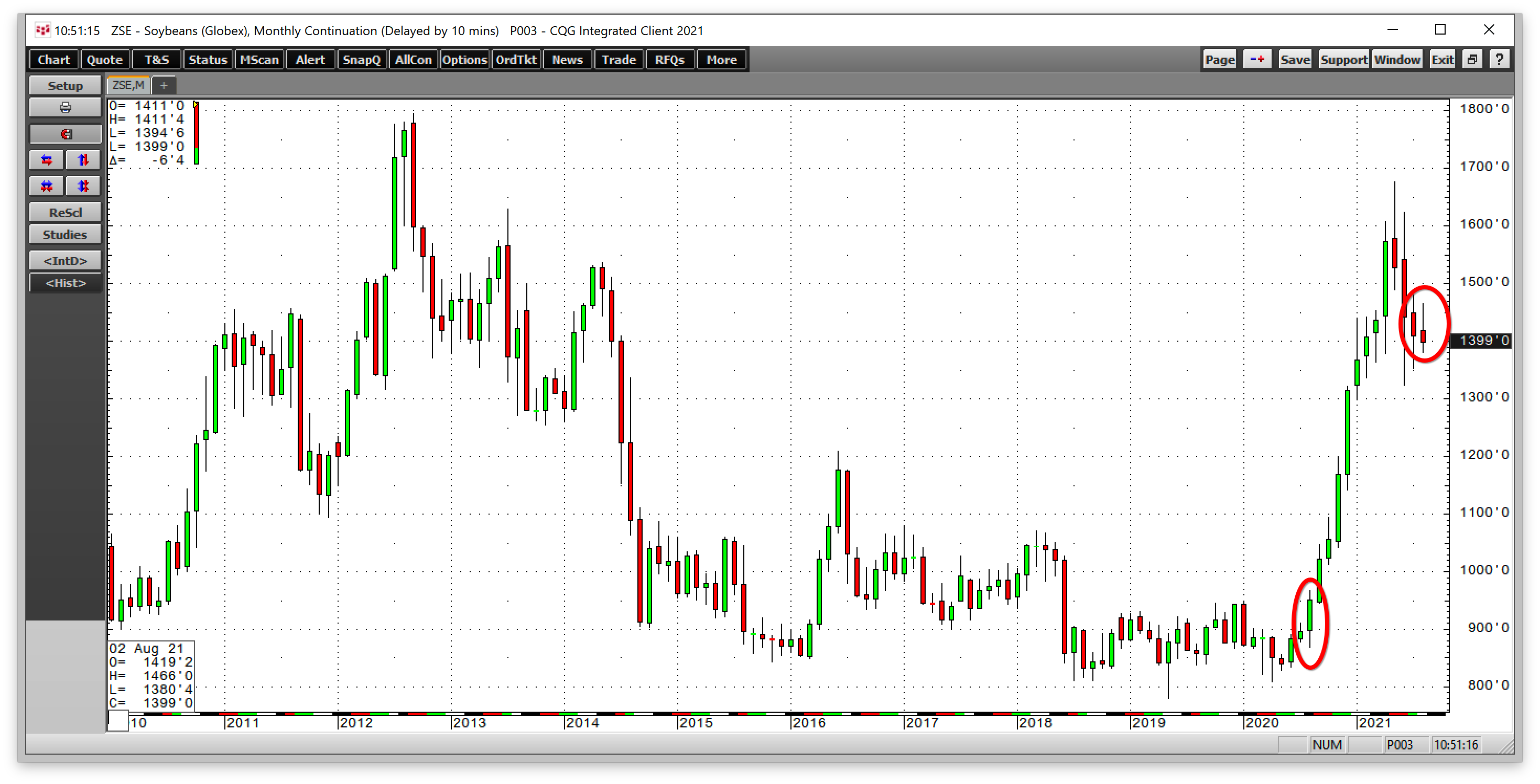Viewport: 1540px width, 784px height.
Task: Click the printer icon in the sidebar
Action: (65, 107)
